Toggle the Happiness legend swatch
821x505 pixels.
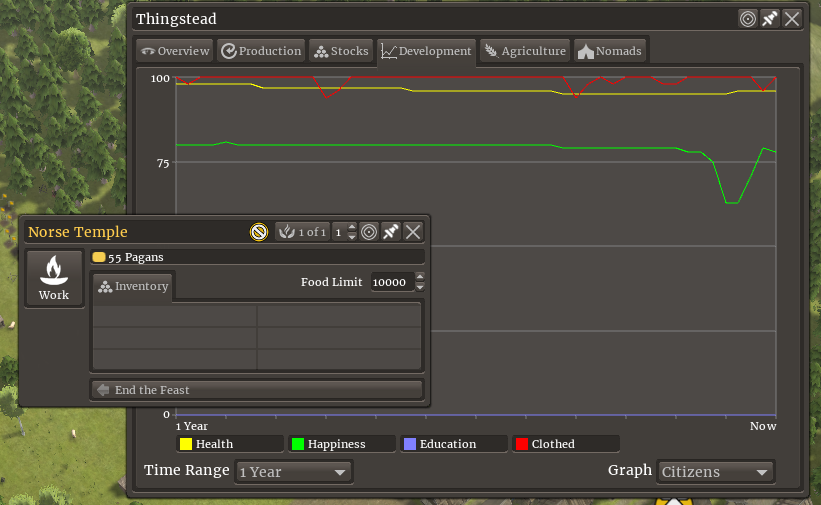(x=298, y=444)
